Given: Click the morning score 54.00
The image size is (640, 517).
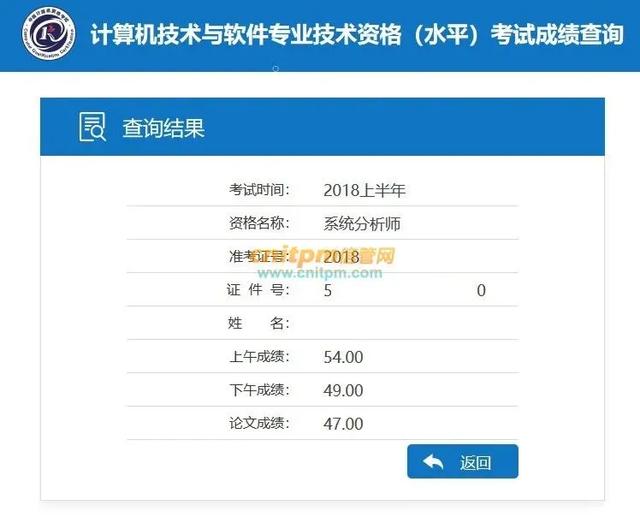Looking at the screenshot, I should pos(343,357).
